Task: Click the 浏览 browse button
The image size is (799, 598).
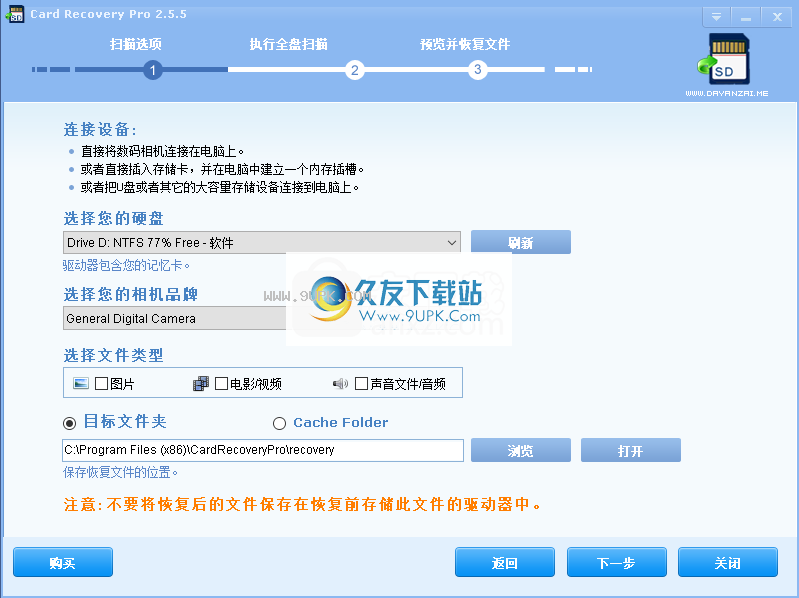Action: tap(521, 450)
